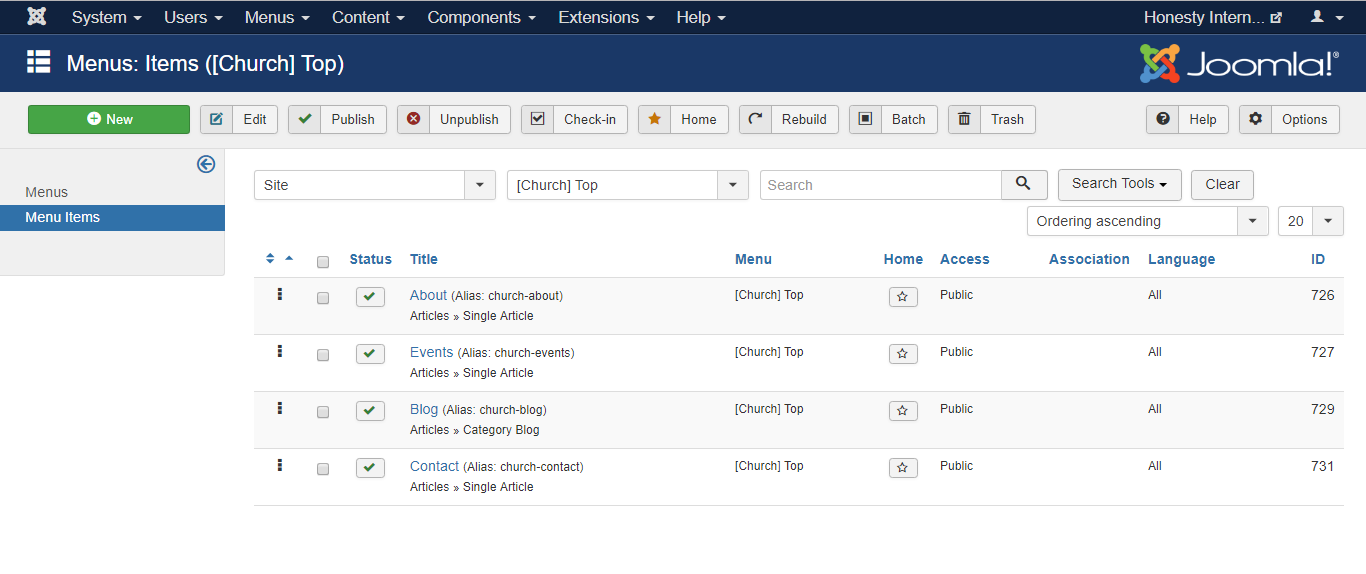Check the box for About menu item
The image size is (1366, 574).
tap(323, 298)
